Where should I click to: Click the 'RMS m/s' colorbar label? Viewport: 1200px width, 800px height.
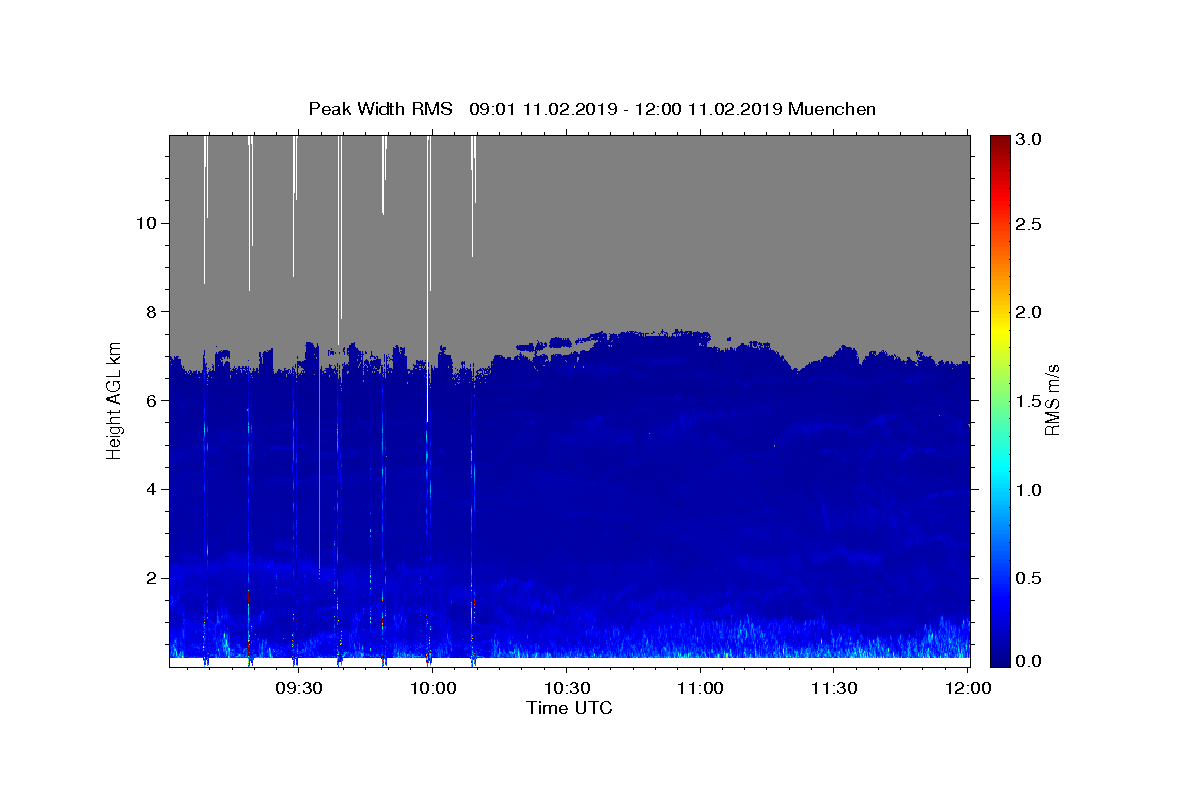1052,399
